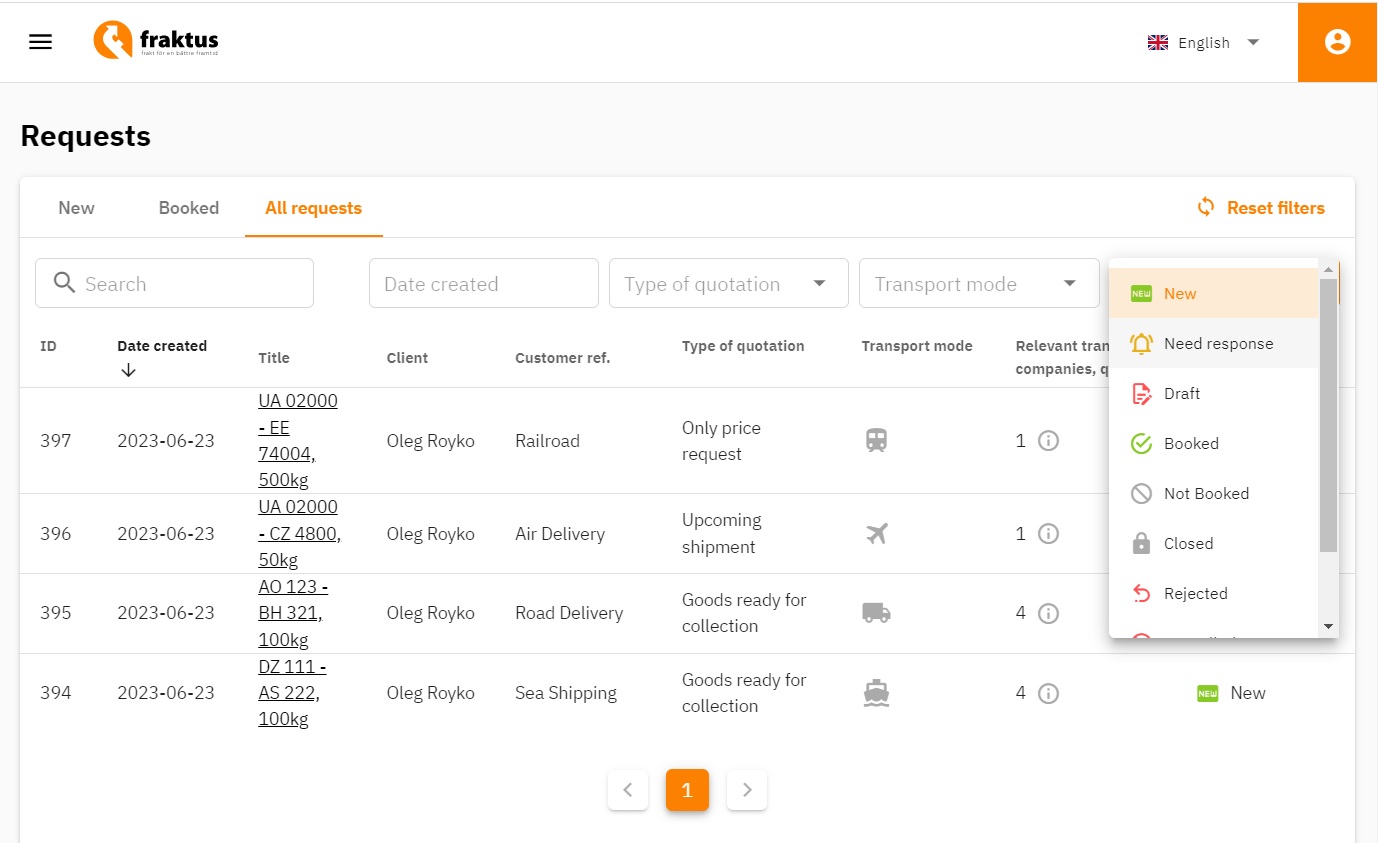Image resolution: width=1378 pixels, height=843 pixels.
Task: Show info for row 397 companies
Action: (x=1048, y=440)
